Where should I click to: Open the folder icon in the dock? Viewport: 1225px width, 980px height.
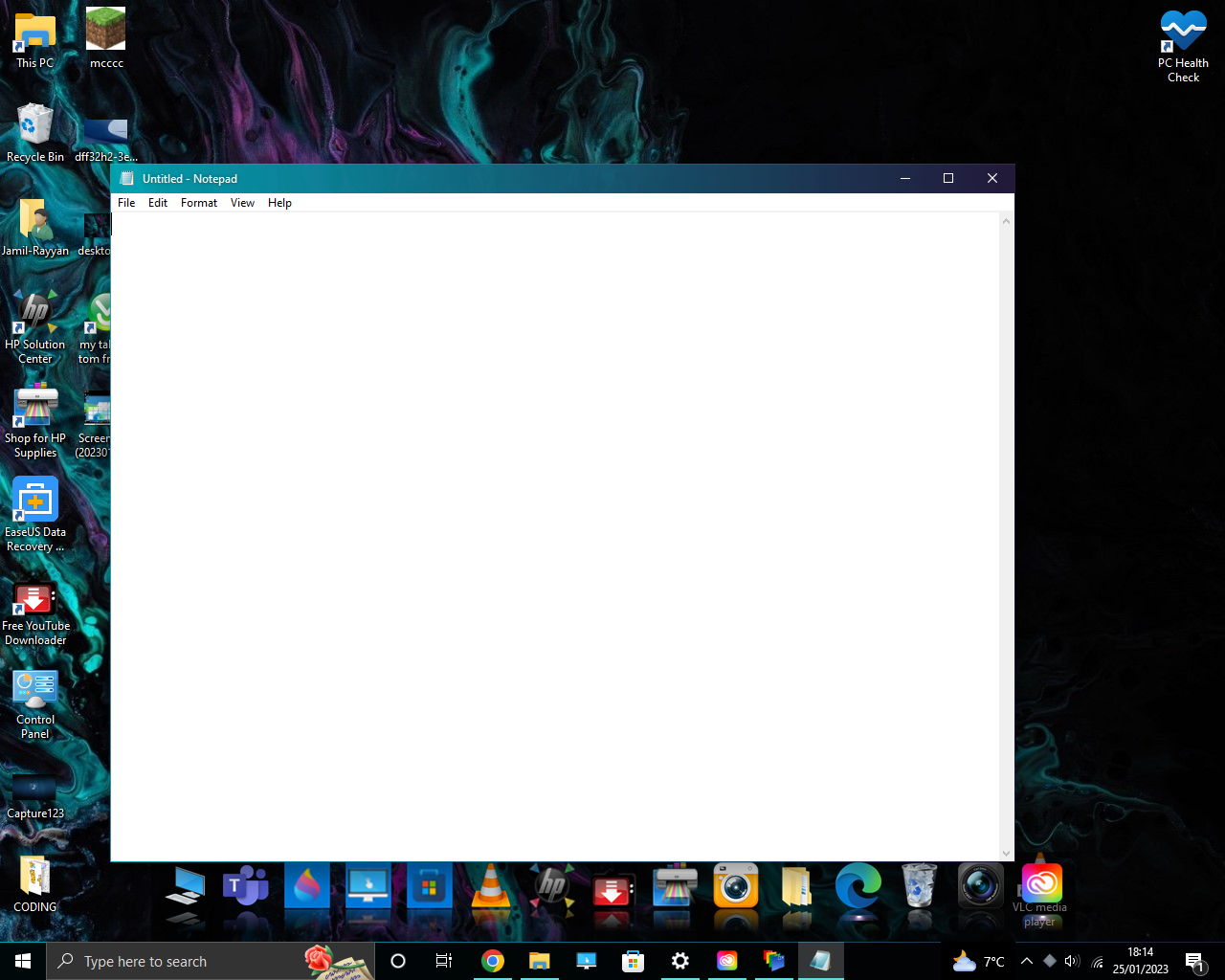coord(796,886)
